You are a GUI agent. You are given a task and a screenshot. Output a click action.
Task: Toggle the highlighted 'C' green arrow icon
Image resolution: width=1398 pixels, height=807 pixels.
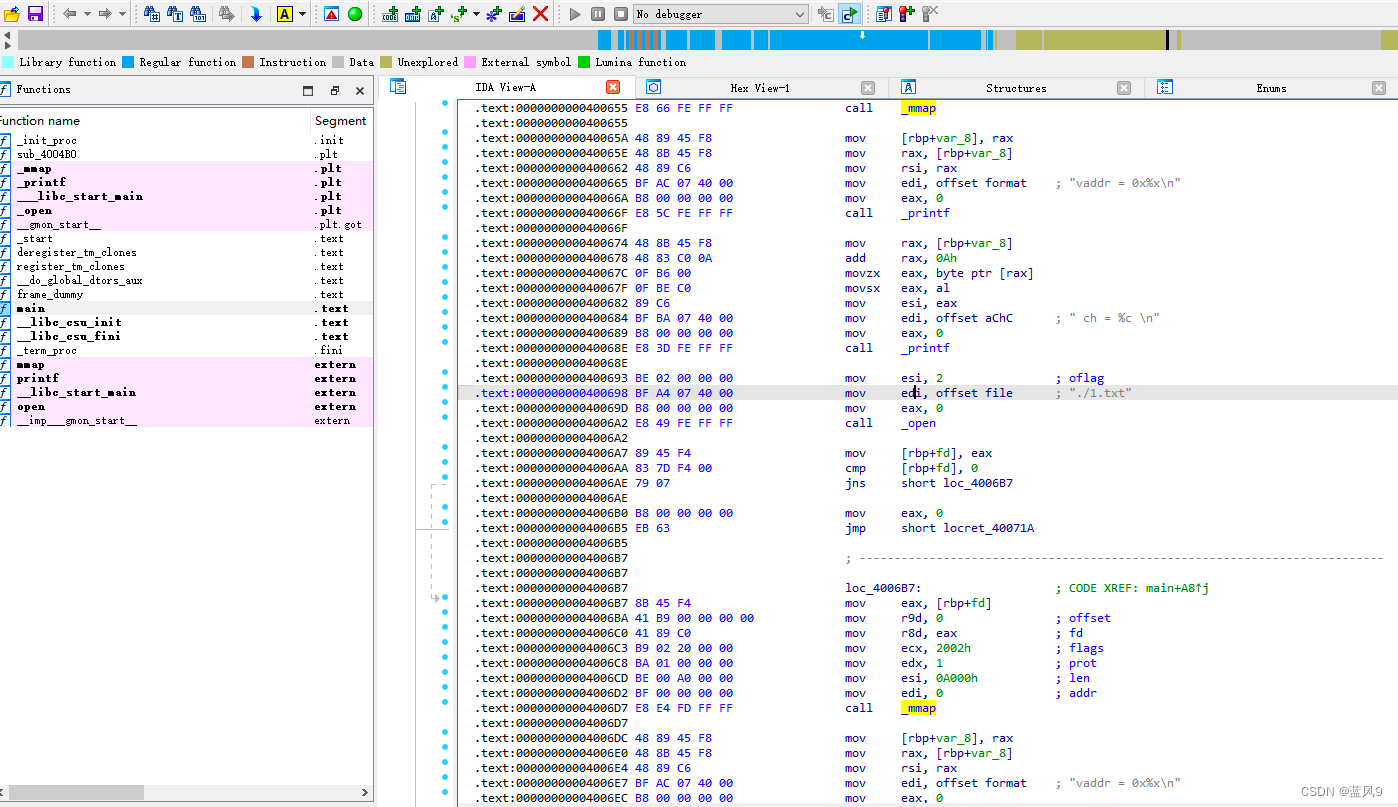pyautogui.click(x=849, y=14)
